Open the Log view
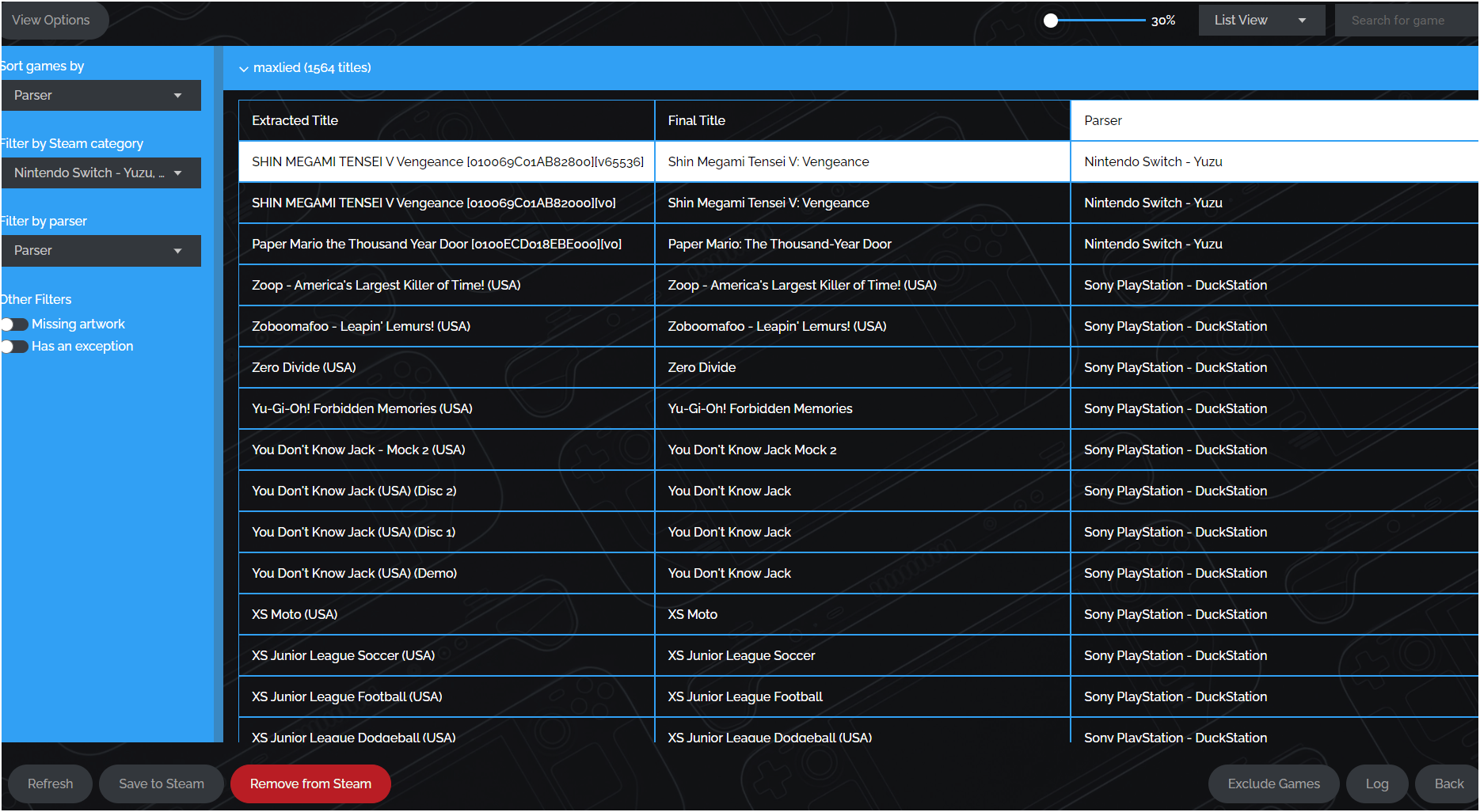The height and width of the screenshot is (812, 1480). coord(1377,784)
